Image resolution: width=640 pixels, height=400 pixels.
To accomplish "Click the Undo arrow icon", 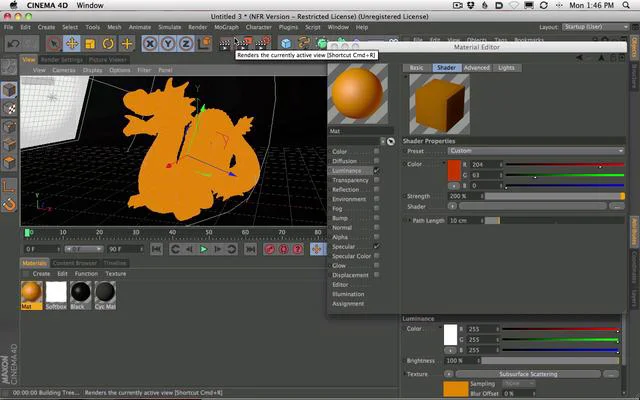I will (13, 43).
